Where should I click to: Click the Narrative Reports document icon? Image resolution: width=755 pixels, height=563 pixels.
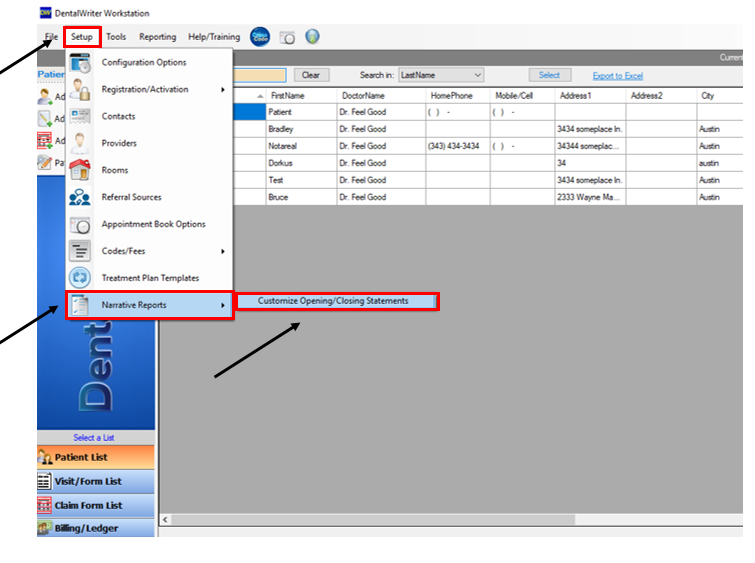80,305
